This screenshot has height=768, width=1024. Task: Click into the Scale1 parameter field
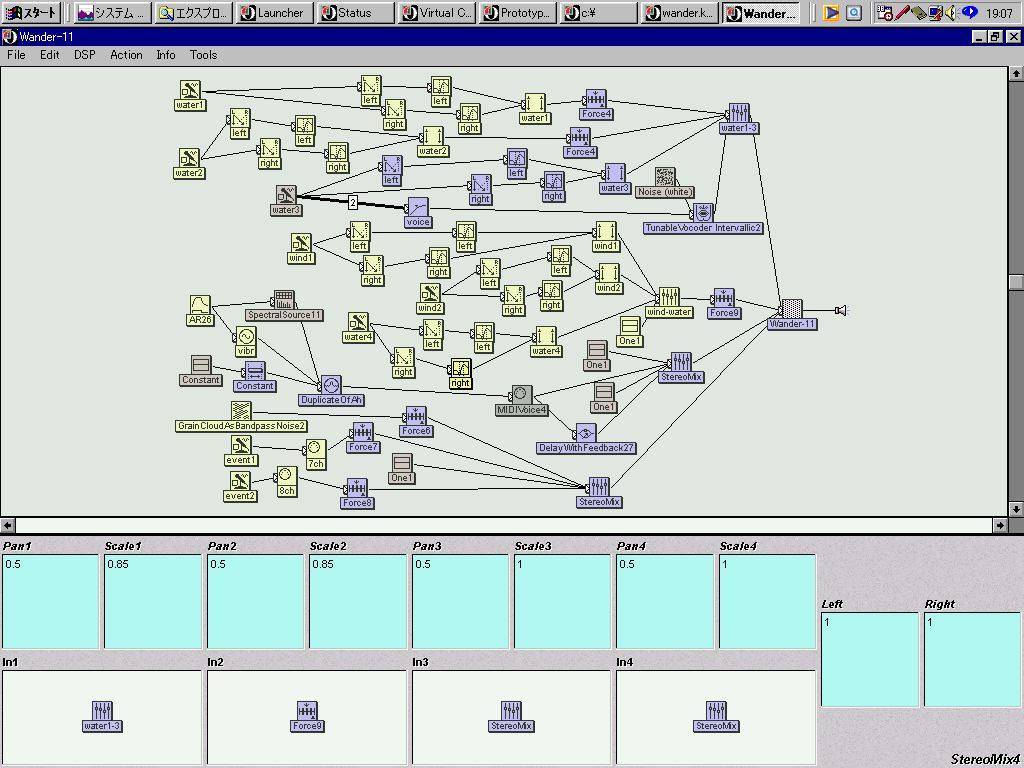coord(153,601)
